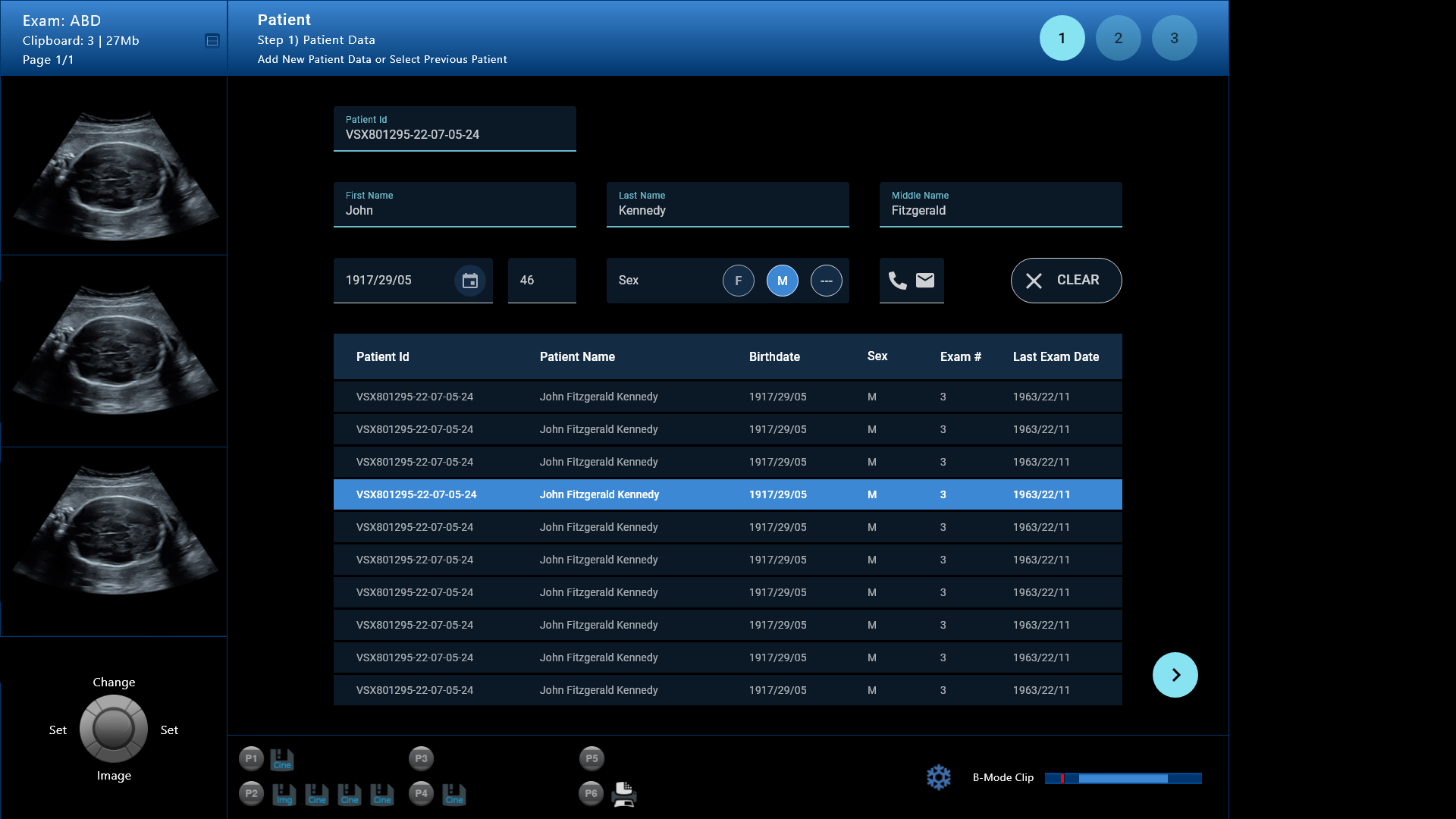This screenshot has width=1456, height=819.
Task: Select Female sex option F
Action: [x=738, y=281]
